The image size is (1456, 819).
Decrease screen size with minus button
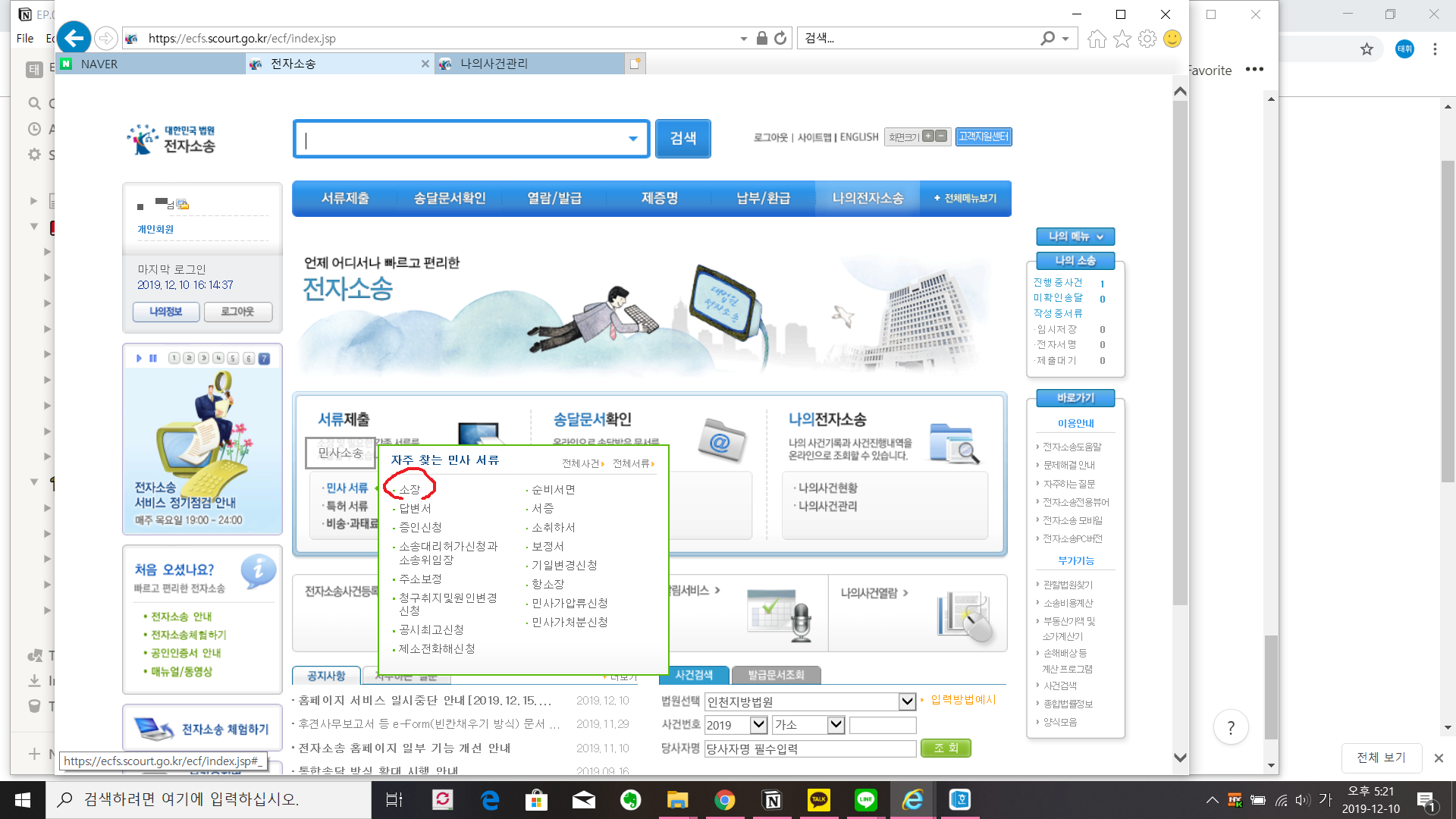click(x=941, y=136)
